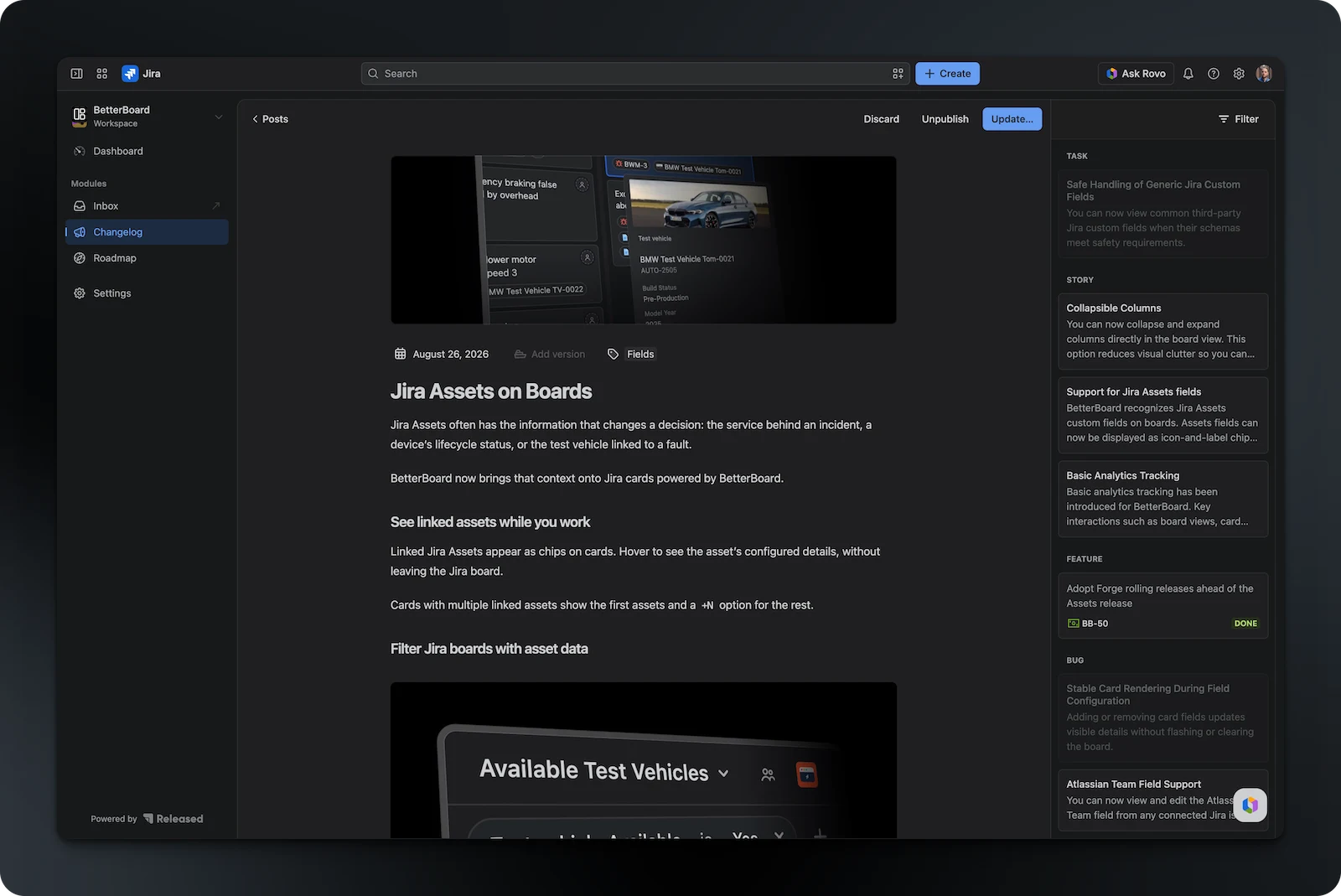This screenshot has height=896, width=1341.
Task: Click the Unpublish button
Action: [945, 119]
